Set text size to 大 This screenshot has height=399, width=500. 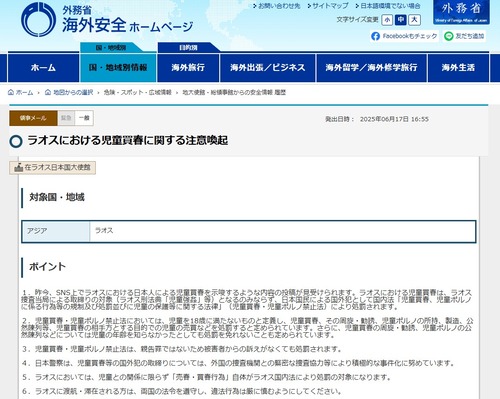[414, 20]
